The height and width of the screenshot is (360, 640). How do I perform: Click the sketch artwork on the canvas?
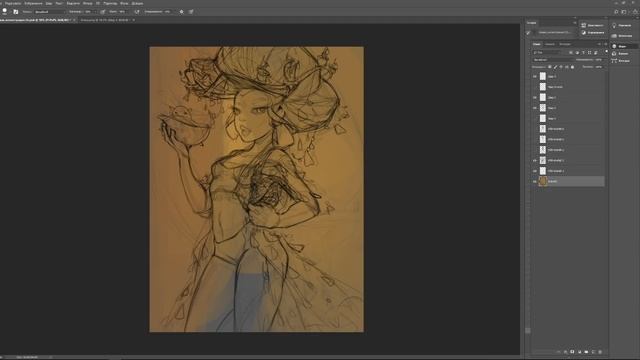[256, 189]
